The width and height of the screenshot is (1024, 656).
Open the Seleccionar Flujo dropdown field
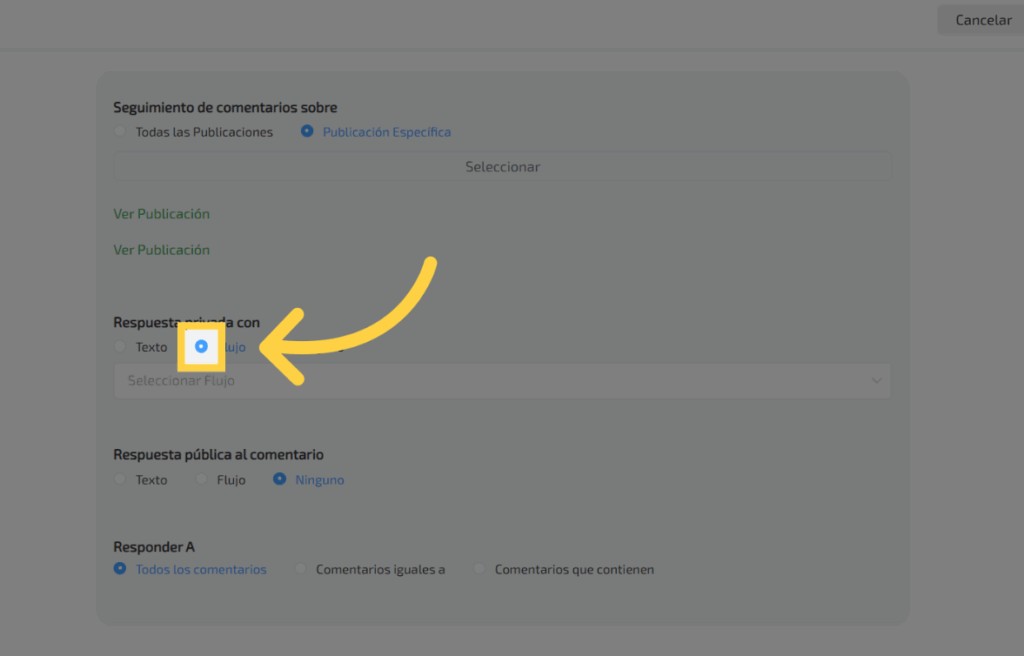coord(490,381)
